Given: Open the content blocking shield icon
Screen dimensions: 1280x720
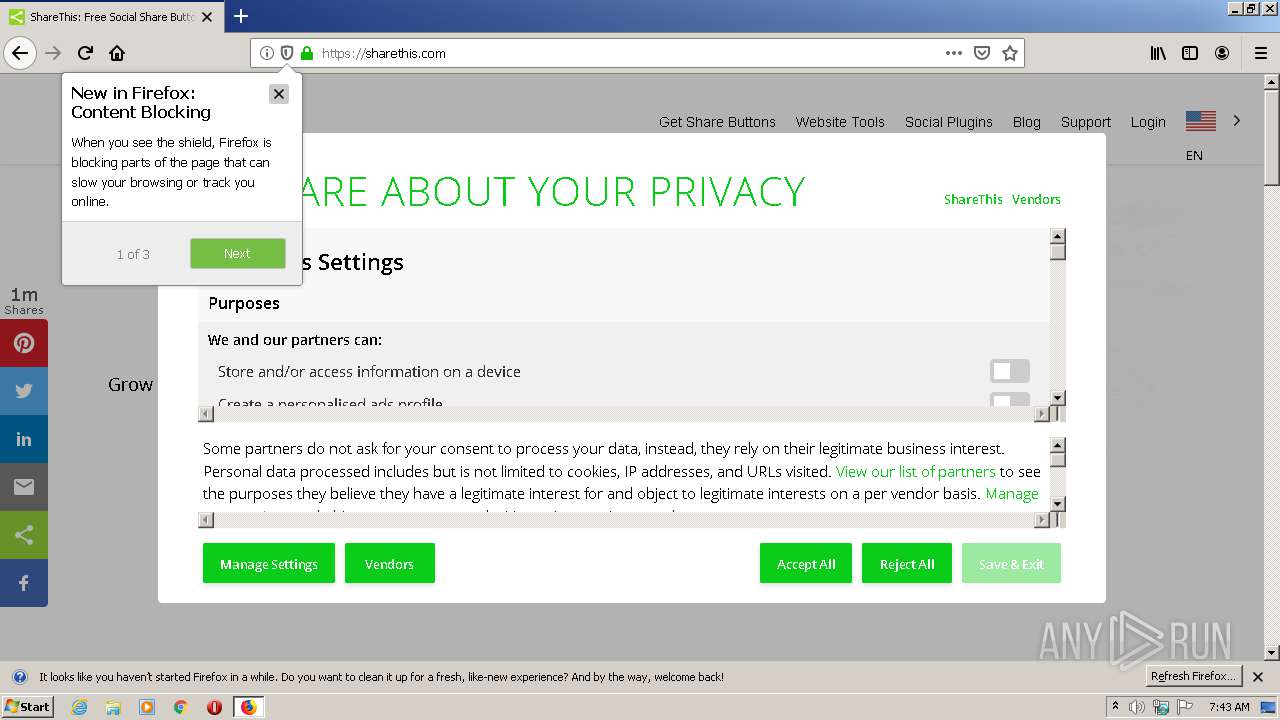Looking at the screenshot, I should tap(287, 53).
